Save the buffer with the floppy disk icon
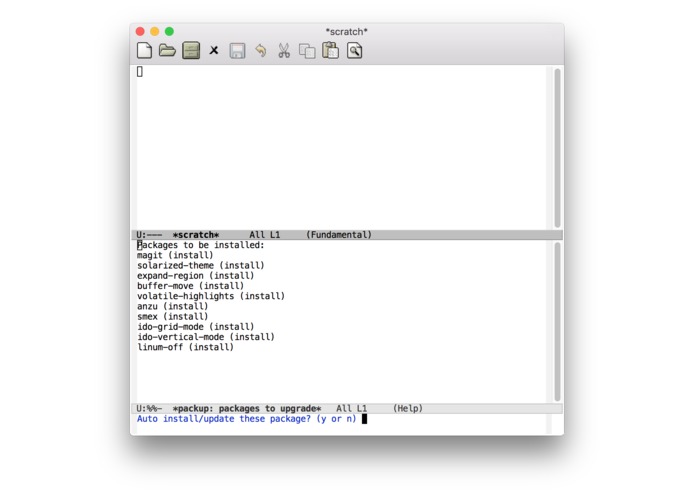The image size is (695, 494). [238, 51]
